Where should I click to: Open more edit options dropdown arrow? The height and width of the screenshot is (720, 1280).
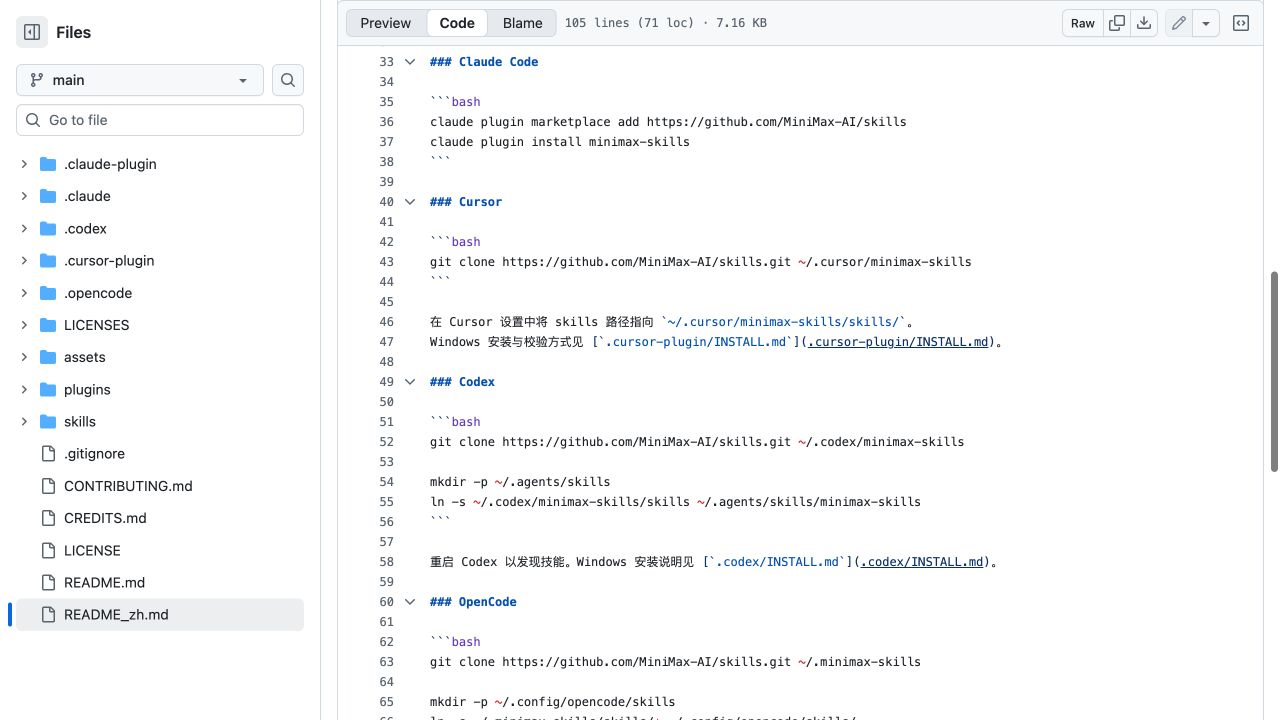(1206, 23)
